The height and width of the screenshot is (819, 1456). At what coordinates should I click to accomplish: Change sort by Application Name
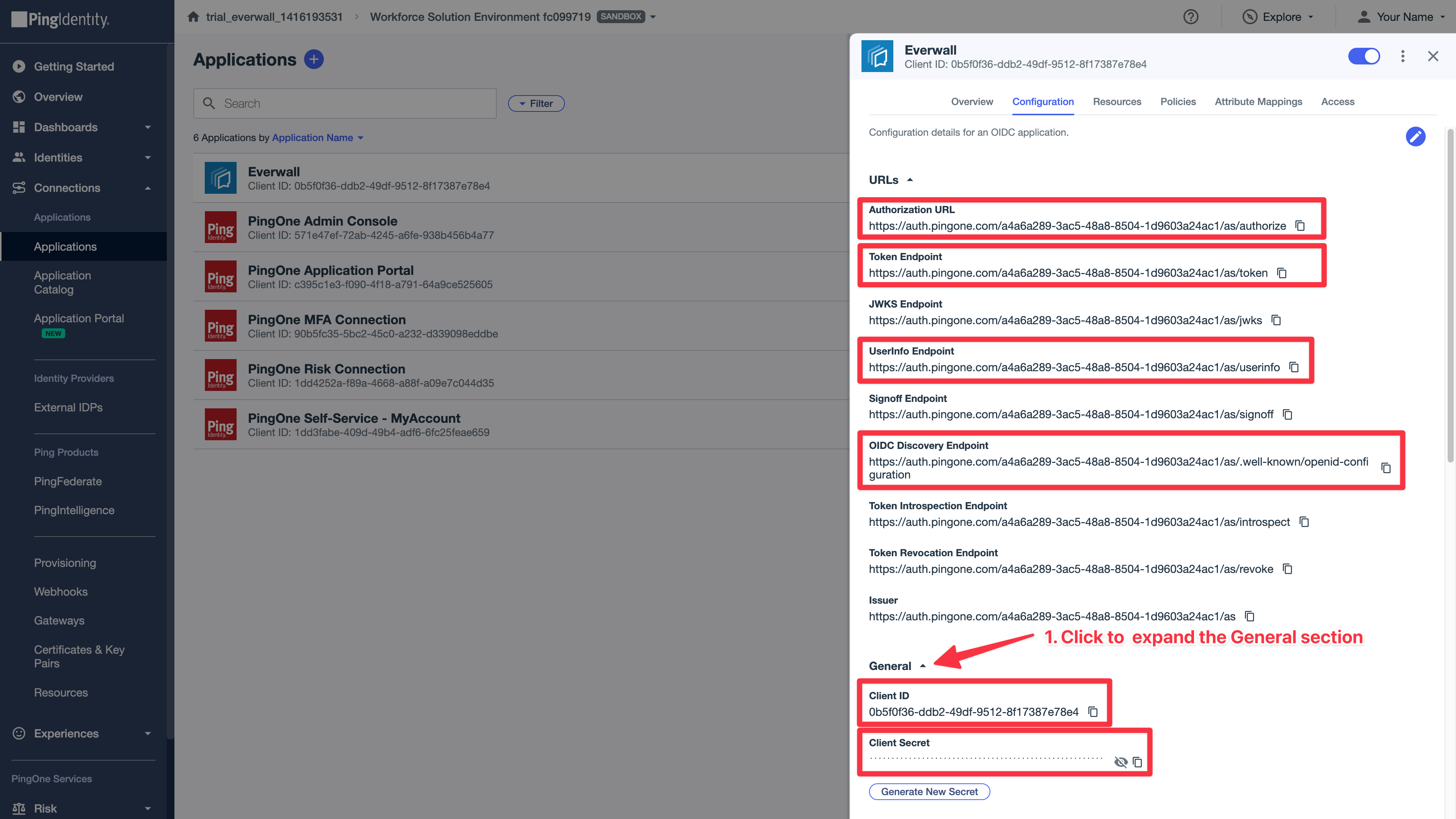(x=318, y=137)
